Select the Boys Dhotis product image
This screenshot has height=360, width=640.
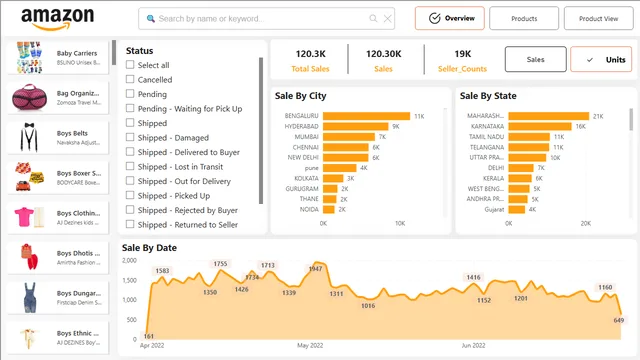coord(29,257)
